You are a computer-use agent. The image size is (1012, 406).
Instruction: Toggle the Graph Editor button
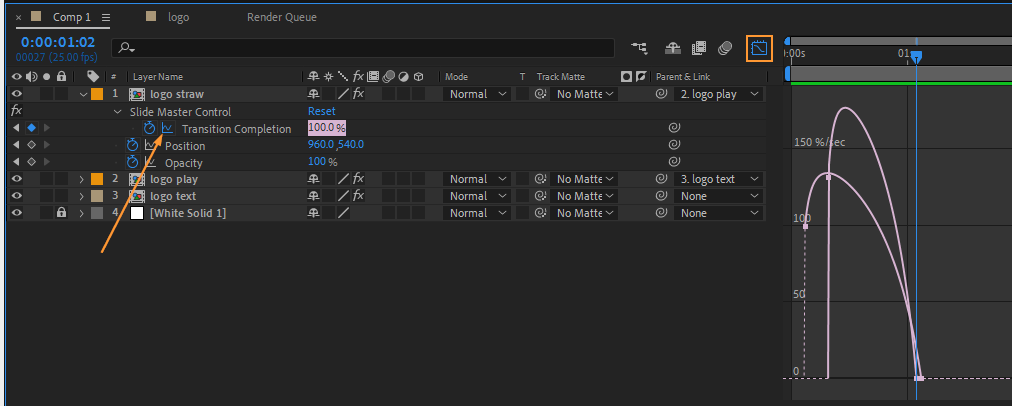coord(759,48)
